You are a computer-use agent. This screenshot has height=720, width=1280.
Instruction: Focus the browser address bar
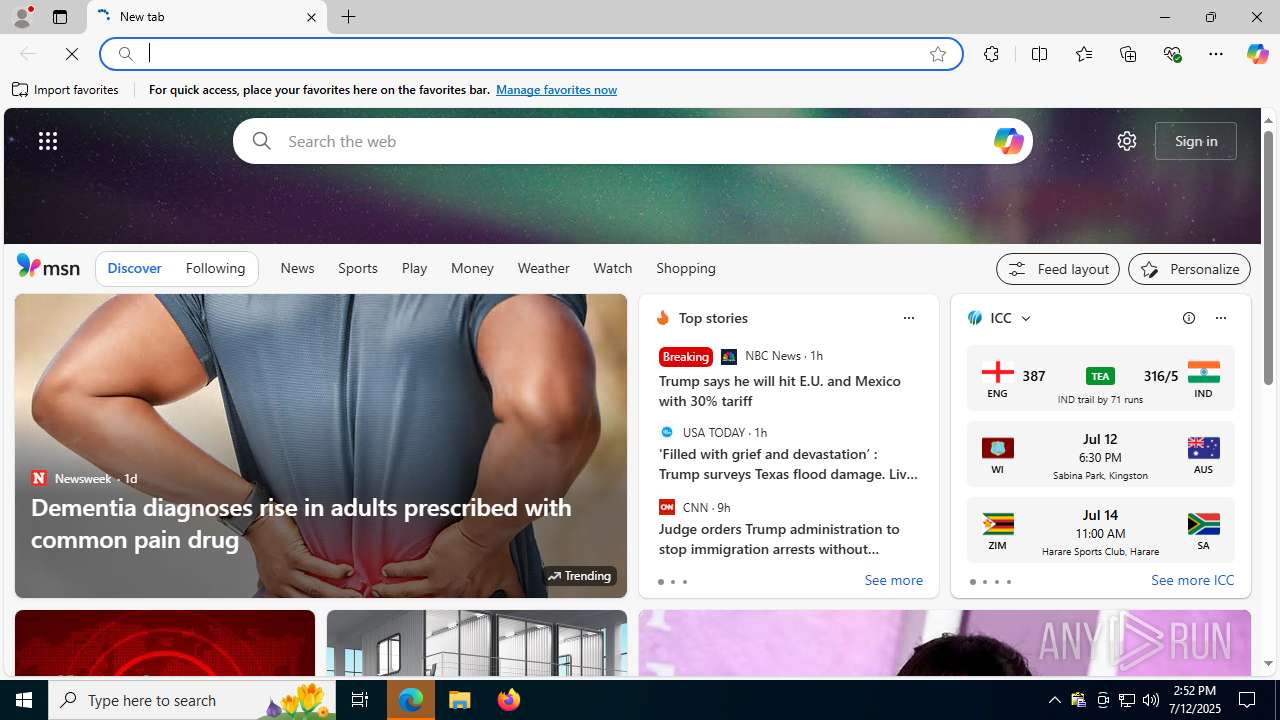530,54
